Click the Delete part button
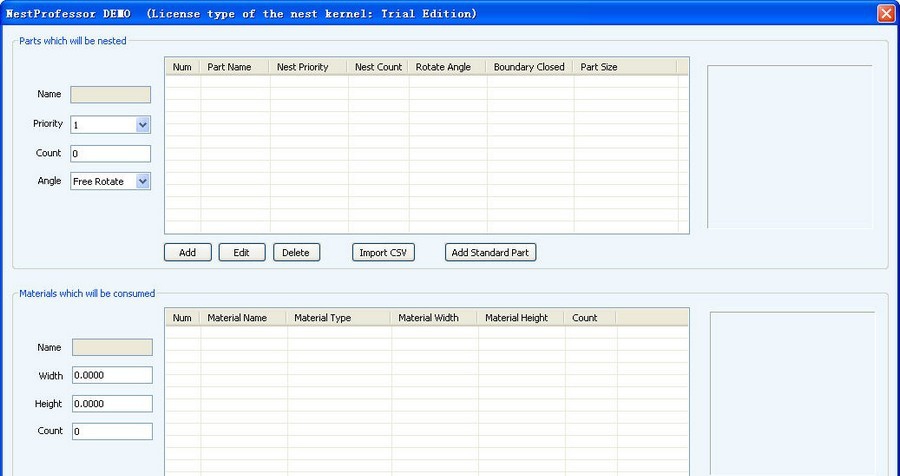 pos(296,253)
